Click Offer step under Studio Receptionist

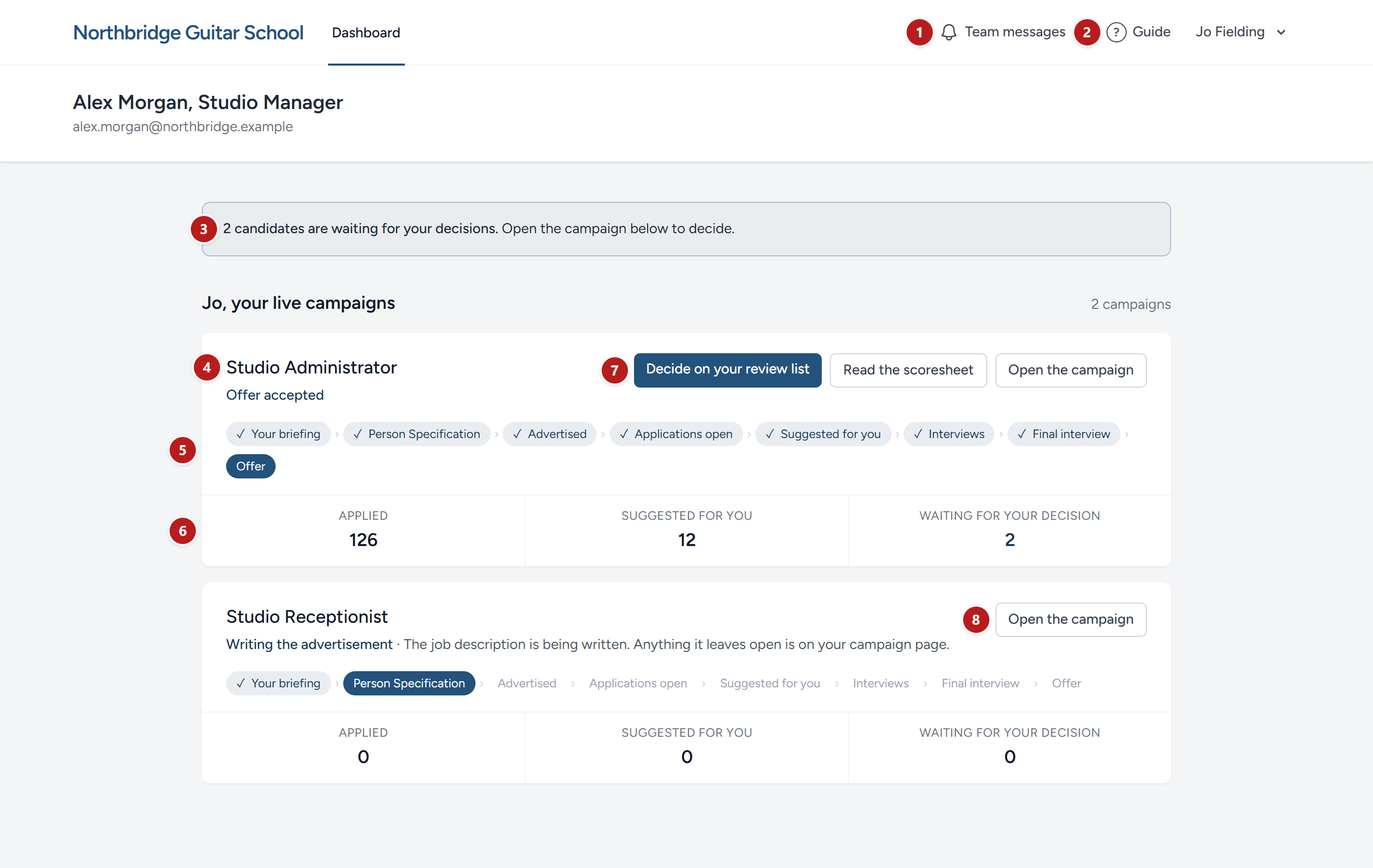point(1066,683)
